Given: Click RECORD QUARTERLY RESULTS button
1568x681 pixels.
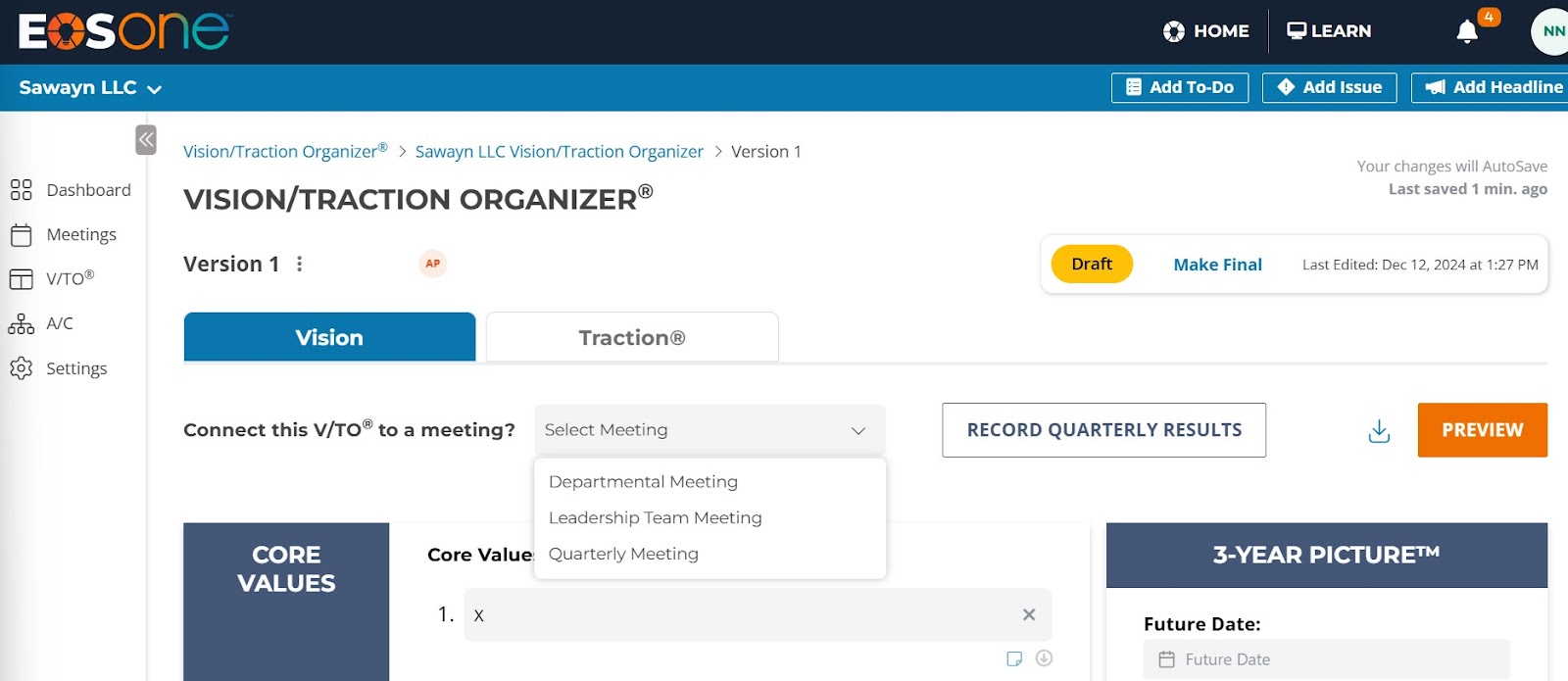Looking at the screenshot, I should click(x=1104, y=430).
